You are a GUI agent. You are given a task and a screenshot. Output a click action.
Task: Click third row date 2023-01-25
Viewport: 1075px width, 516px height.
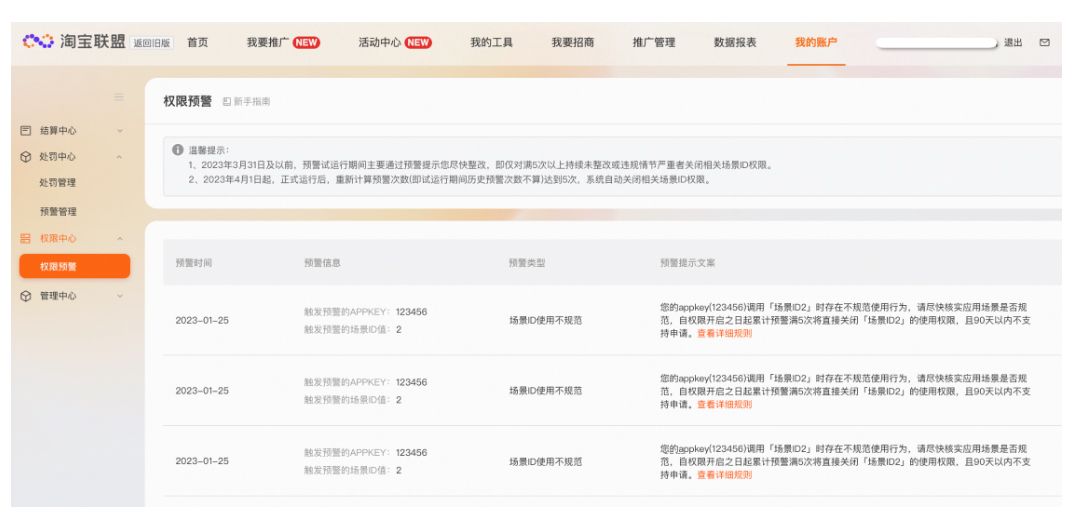tap(202, 461)
